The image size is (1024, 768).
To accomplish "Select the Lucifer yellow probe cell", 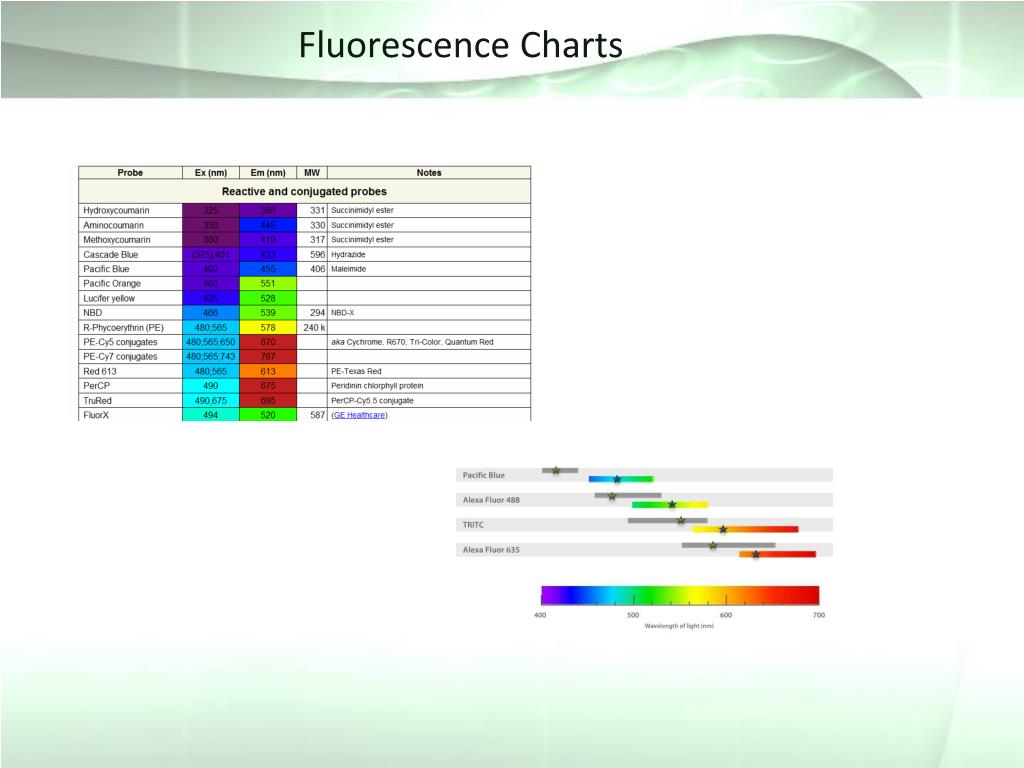I will (130, 298).
